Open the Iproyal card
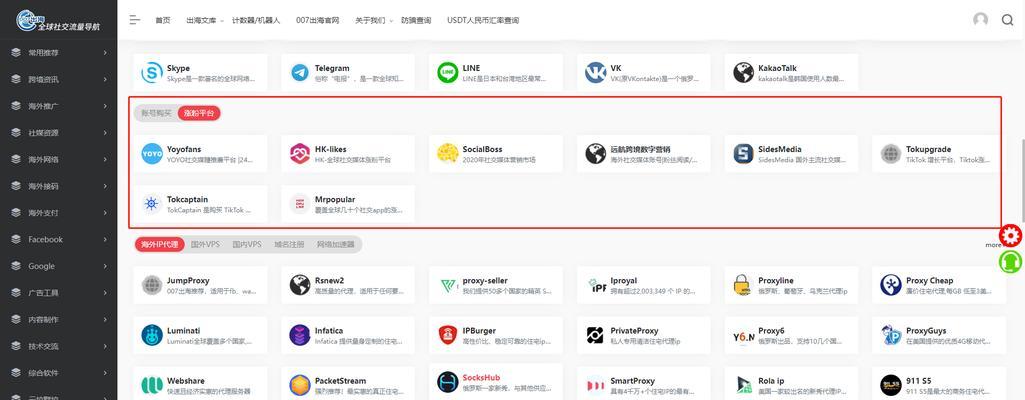Screen dimensions: 1025x400 pyautogui.click(x=644, y=285)
